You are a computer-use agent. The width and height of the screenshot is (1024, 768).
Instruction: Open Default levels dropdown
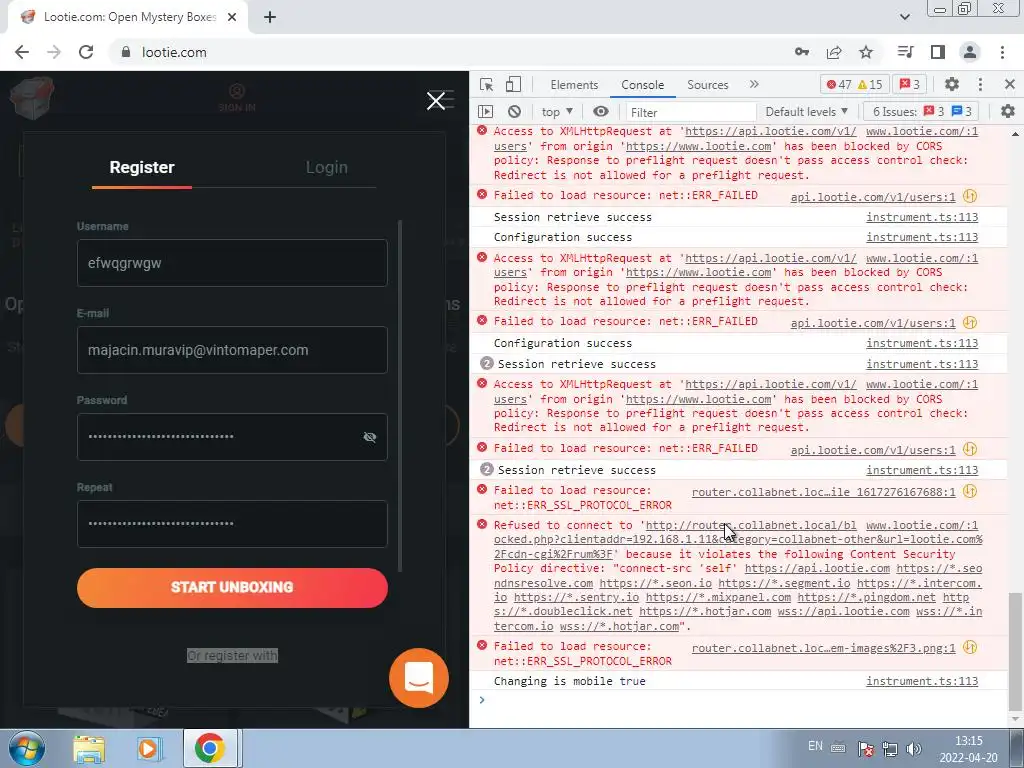click(807, 112)
